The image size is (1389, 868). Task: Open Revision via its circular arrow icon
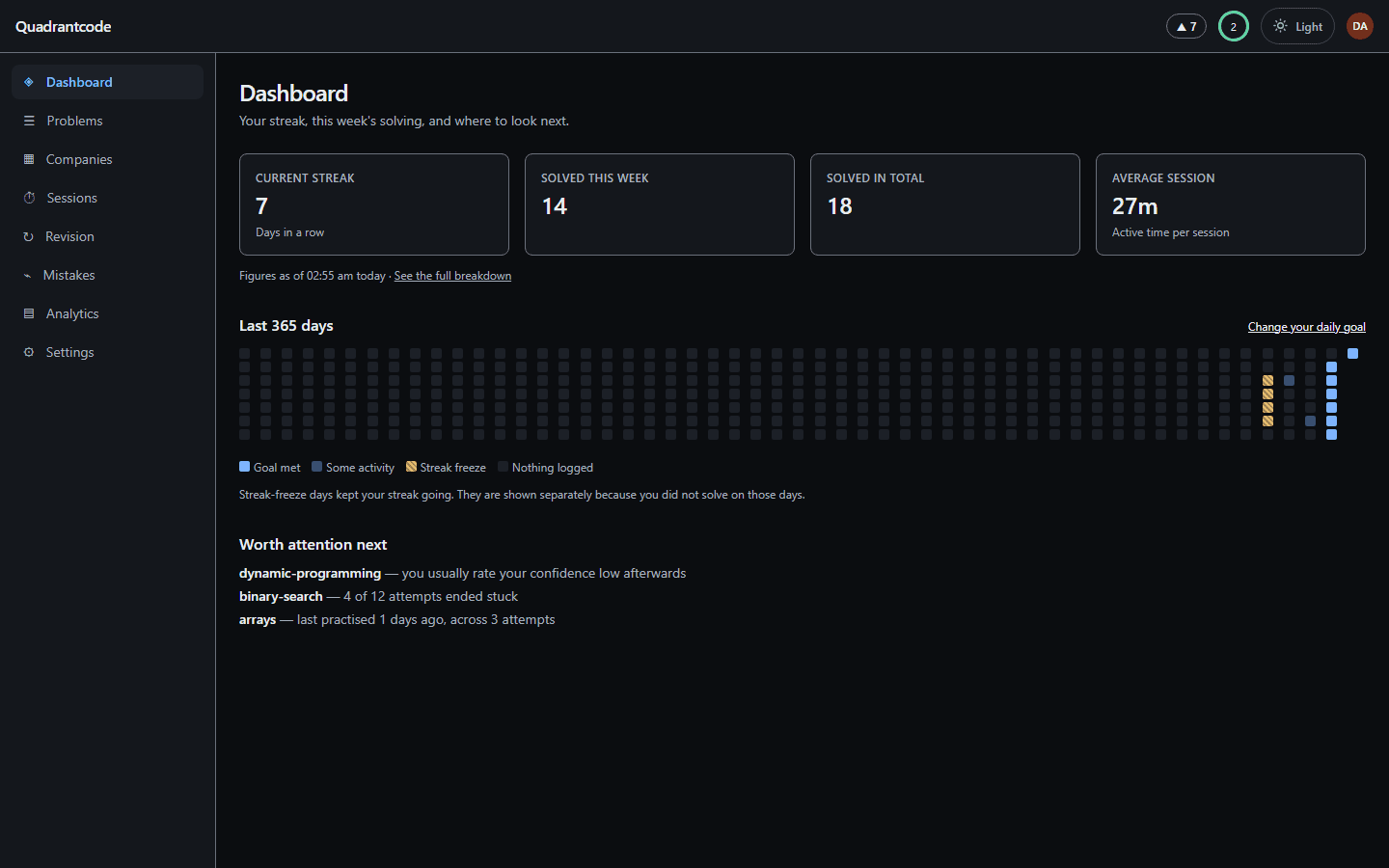29,236
